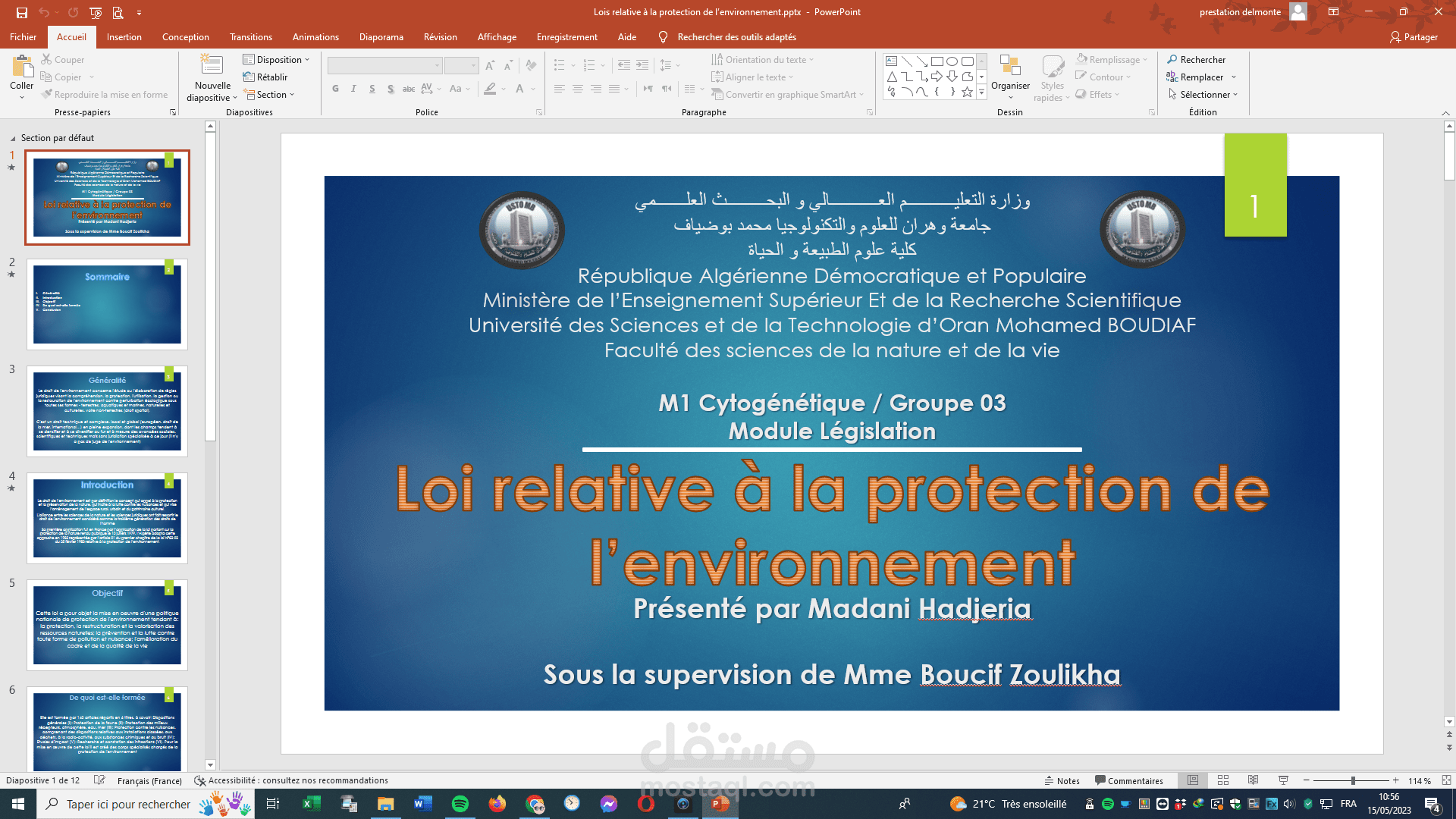This screenshot has width=1456, height=819.
Task: Click the Remplacer command
Action: click(1199, 77)
